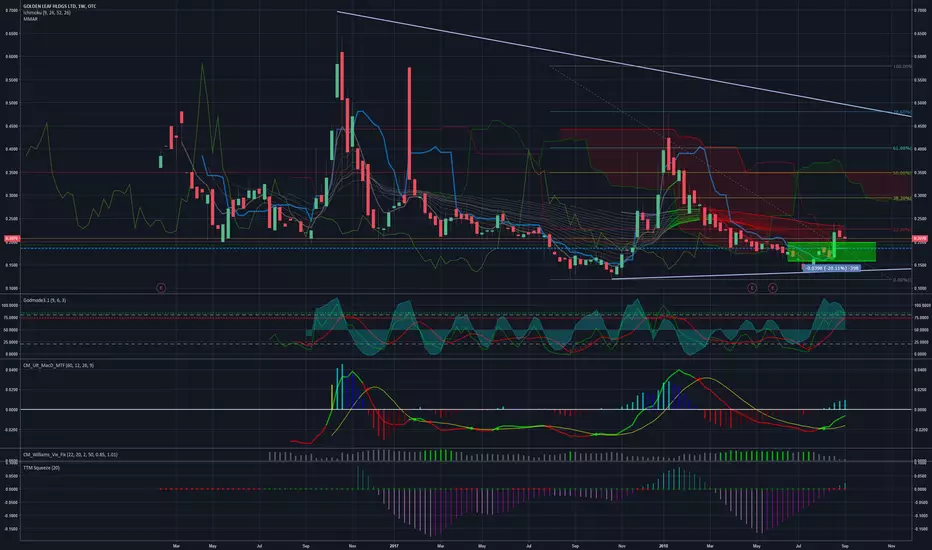Select the 100.00% Fibonacci level label
Image resolution: width=932 pixels, height=550 pixels.
pos(902,67)
